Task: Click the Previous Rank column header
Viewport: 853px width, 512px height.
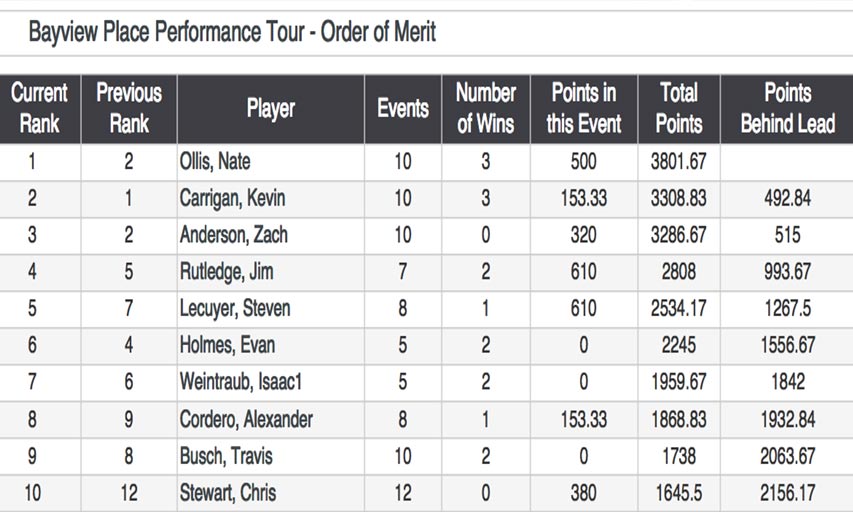Action: pyautogui.click(x=129, y=109)
